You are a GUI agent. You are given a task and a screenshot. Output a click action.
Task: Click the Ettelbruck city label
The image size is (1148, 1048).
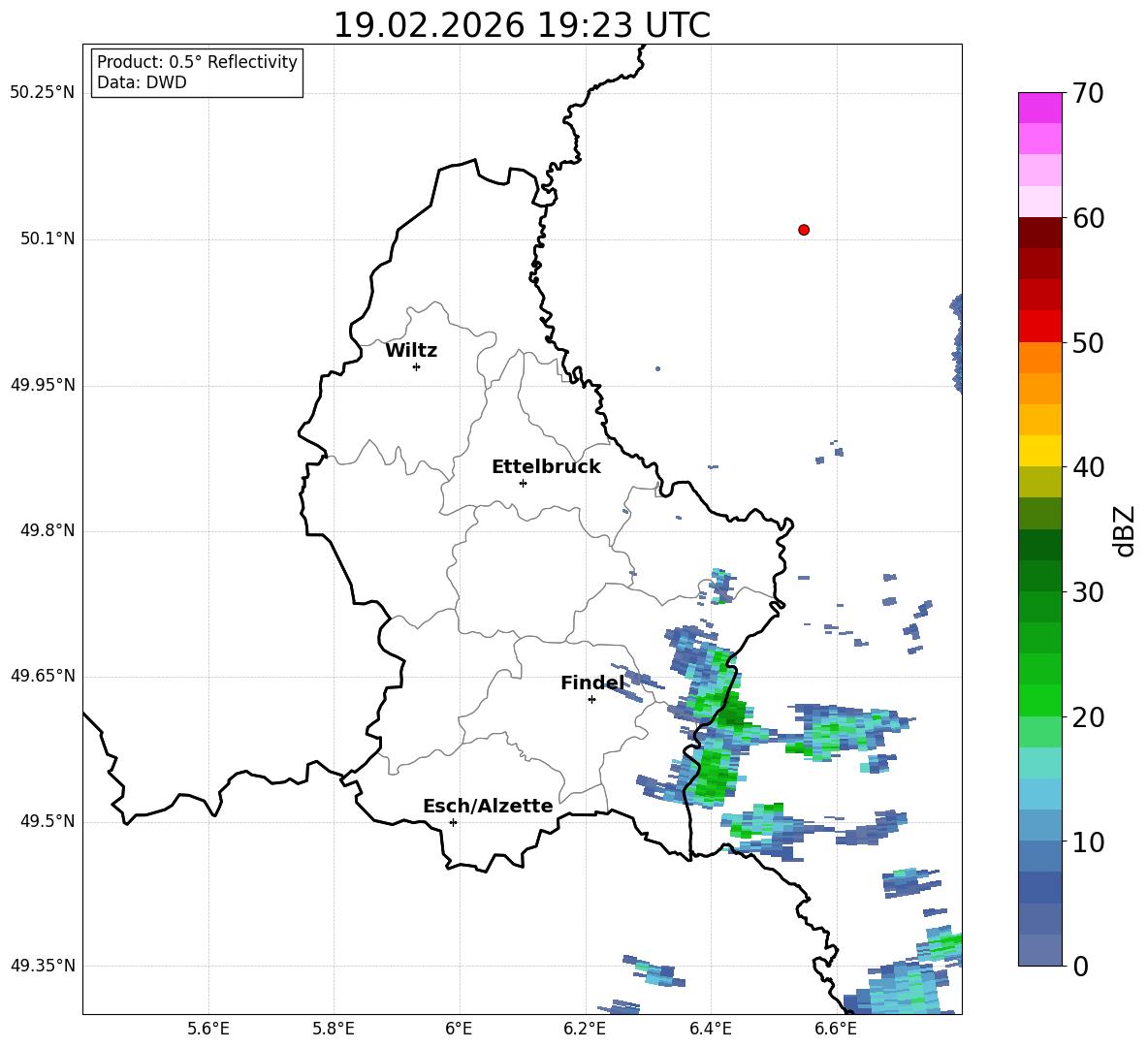point(546,467)
